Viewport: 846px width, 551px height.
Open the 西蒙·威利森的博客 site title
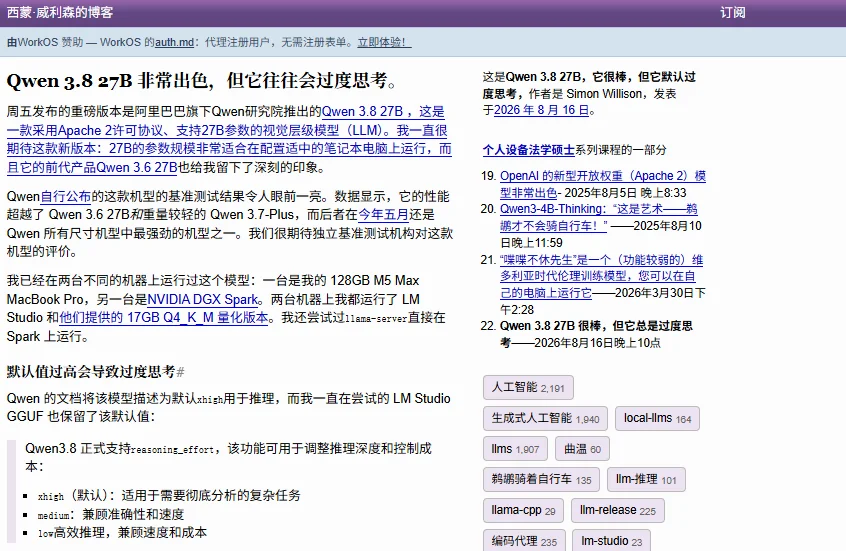pyautogui.click(x=60, y=12)
